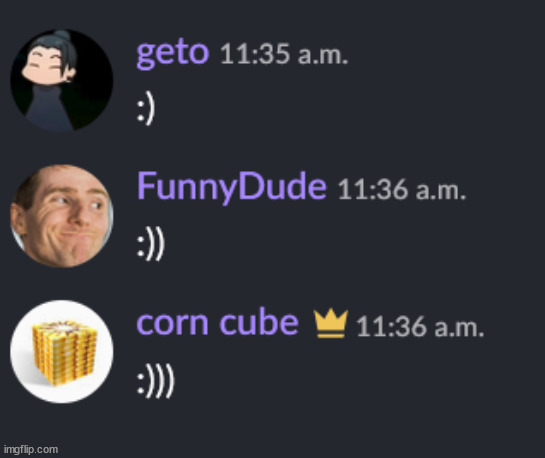Click the word cube in corn cube
The image size is (545, 458).
pyautogui.click(x=259, y=322)
